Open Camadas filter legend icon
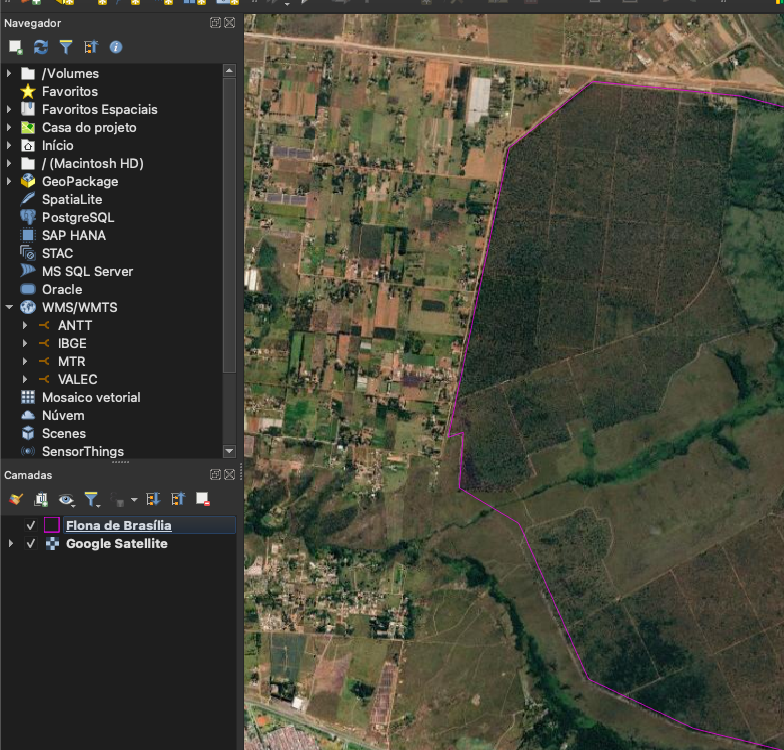The image size is (784, 750). click(92, 499)
